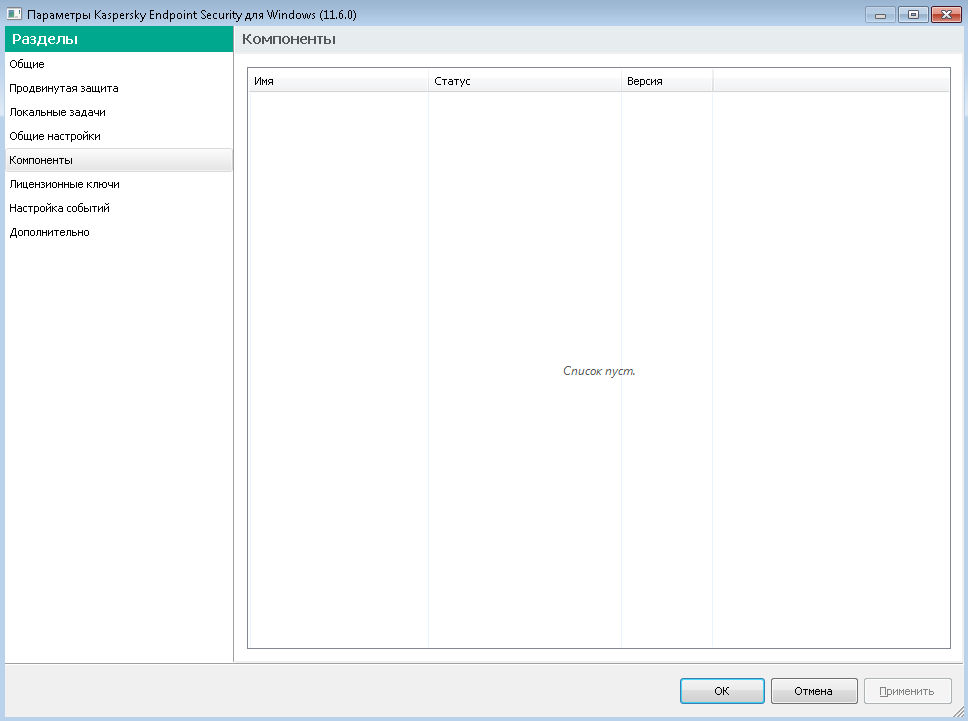
Task: Click the Версия column header
Action: coord(666,81)
